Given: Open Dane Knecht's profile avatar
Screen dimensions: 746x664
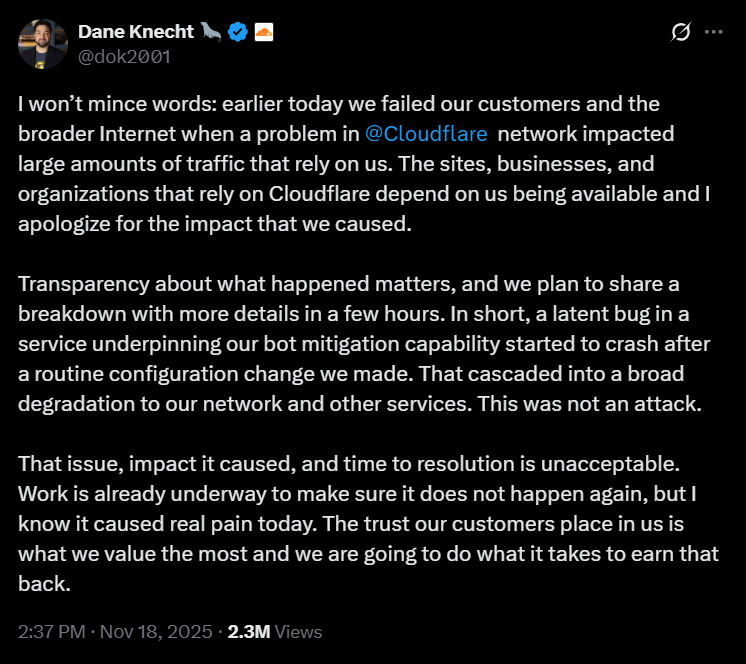Looking at the screenshot, I should 43,43.
